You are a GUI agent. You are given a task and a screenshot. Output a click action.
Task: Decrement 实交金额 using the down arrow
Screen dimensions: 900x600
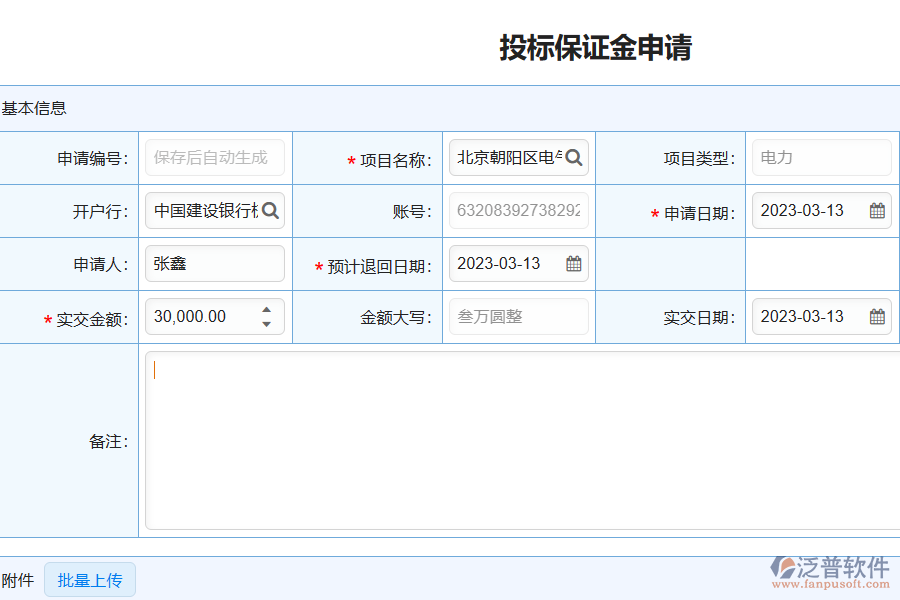266,322
